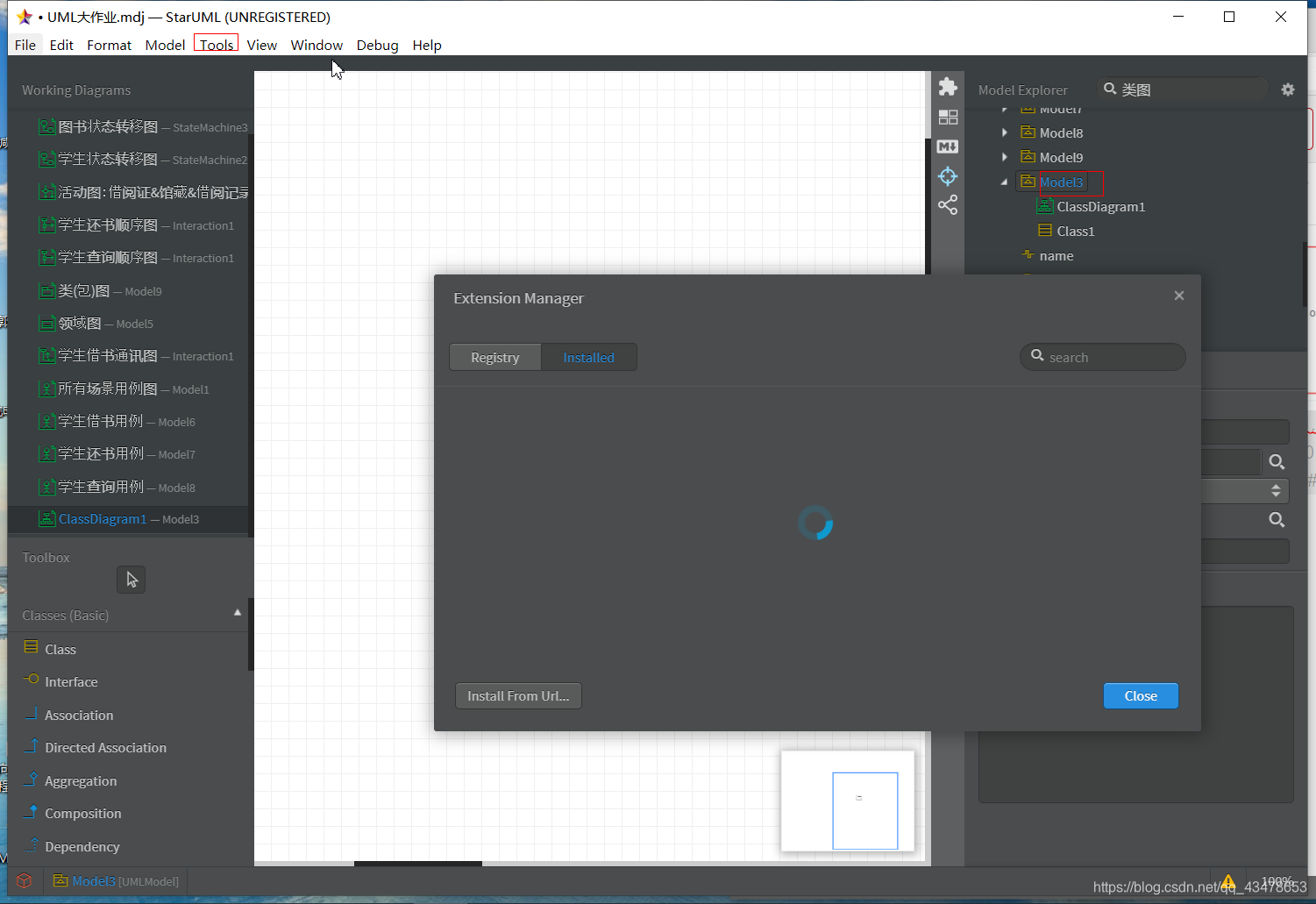The image size is (1316, 904).
Task: Collapse the Classes (Basic) toolbox section
Action: pyautogui.click(x=238, y=614)
